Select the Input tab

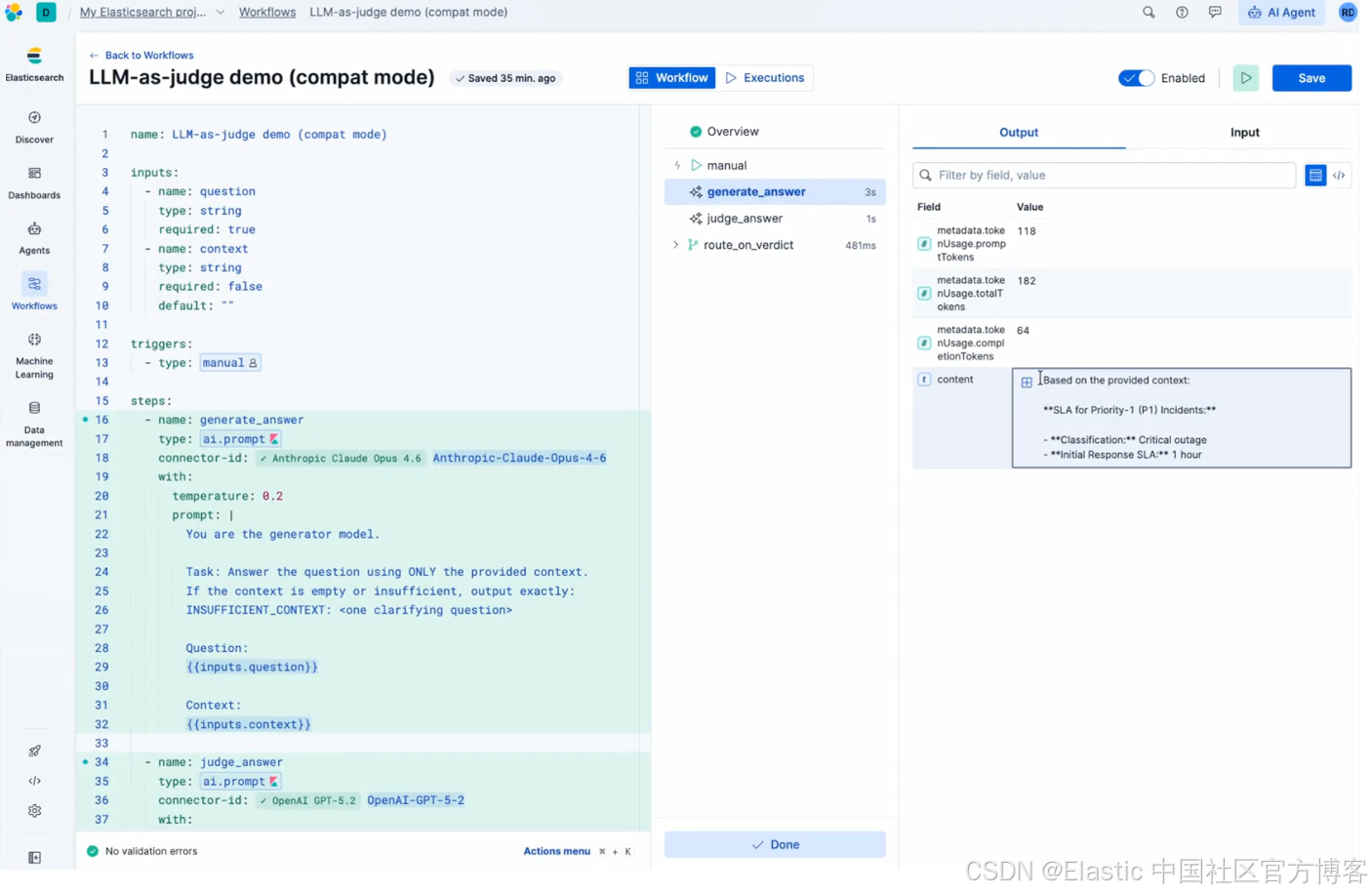(x=1244, y=133)
